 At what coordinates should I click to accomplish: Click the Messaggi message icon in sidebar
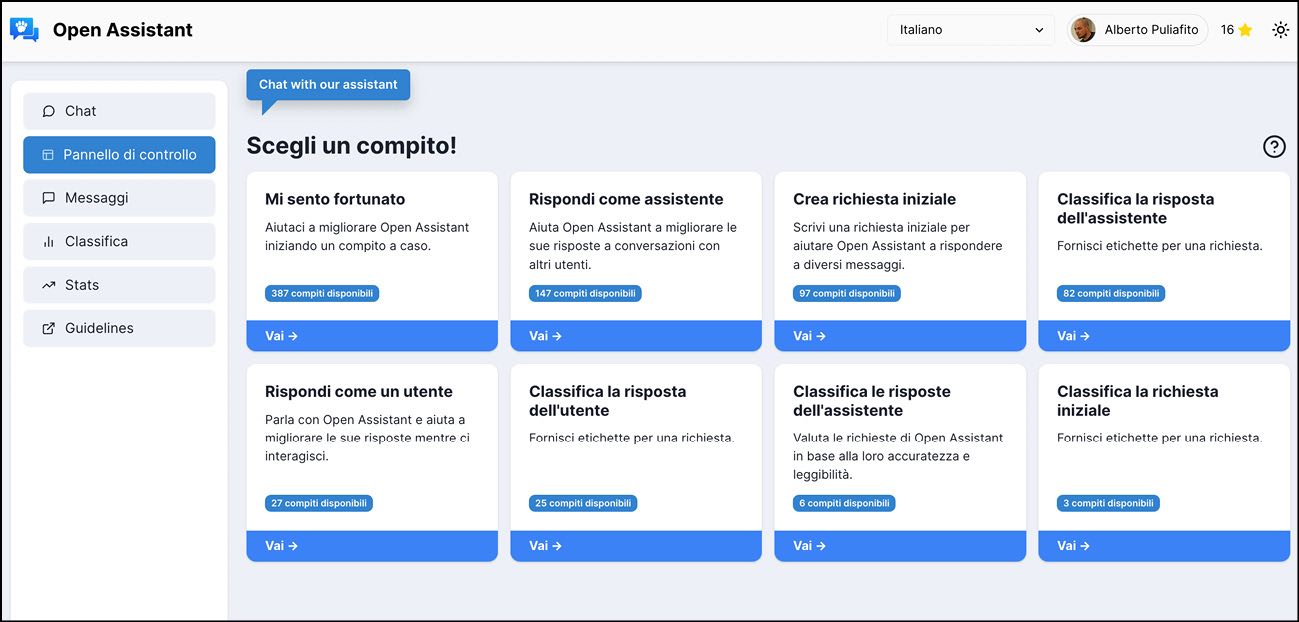pos(48,198)
